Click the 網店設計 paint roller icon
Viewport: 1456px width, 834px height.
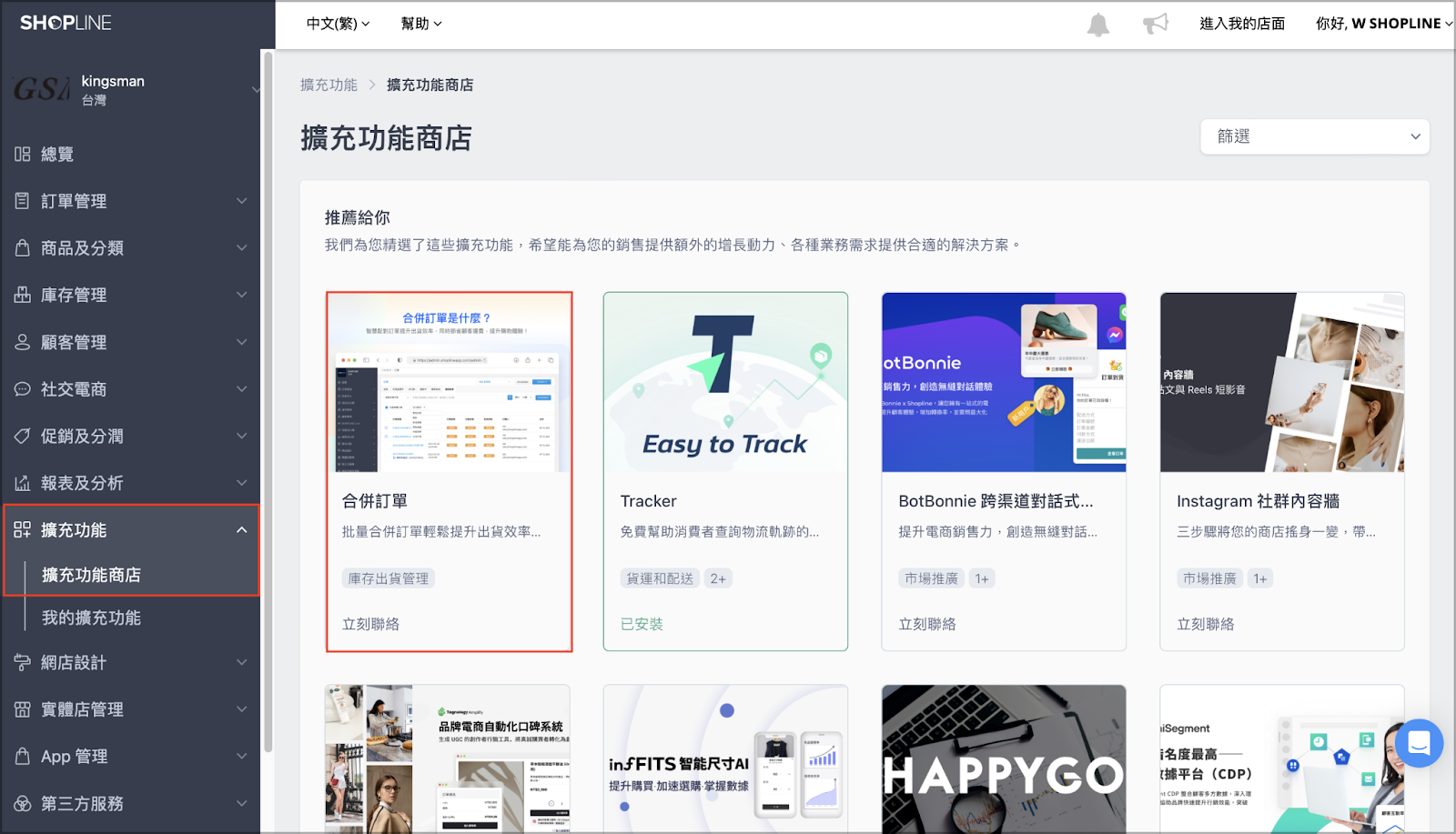click(x=23, y=662)
